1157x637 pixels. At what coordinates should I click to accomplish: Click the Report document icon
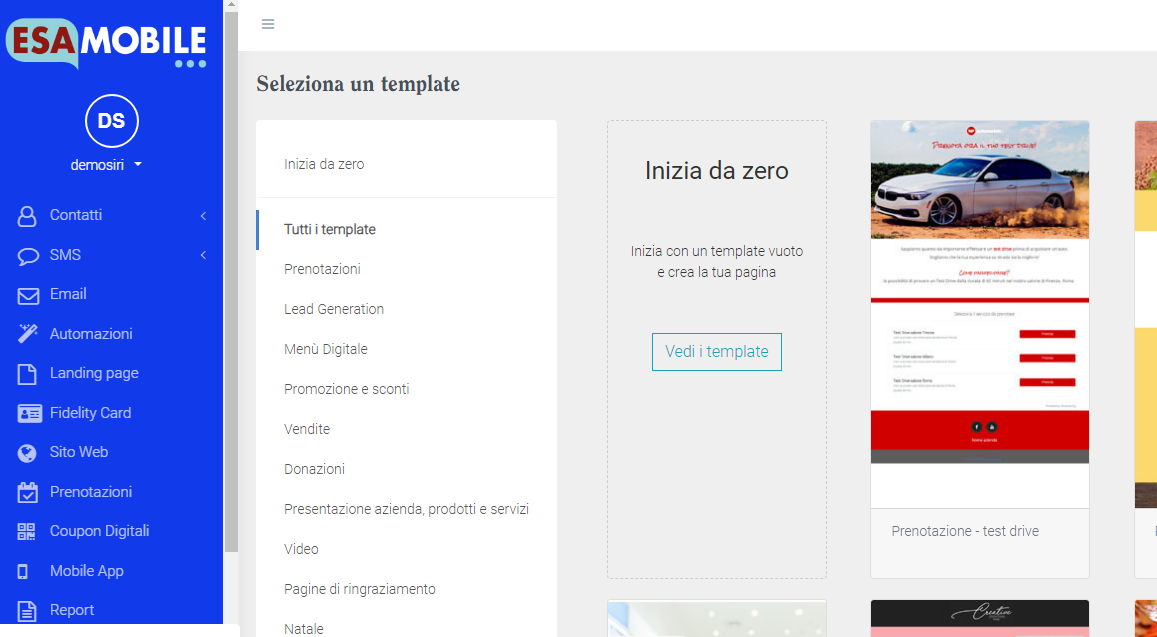tap(27, 610)
